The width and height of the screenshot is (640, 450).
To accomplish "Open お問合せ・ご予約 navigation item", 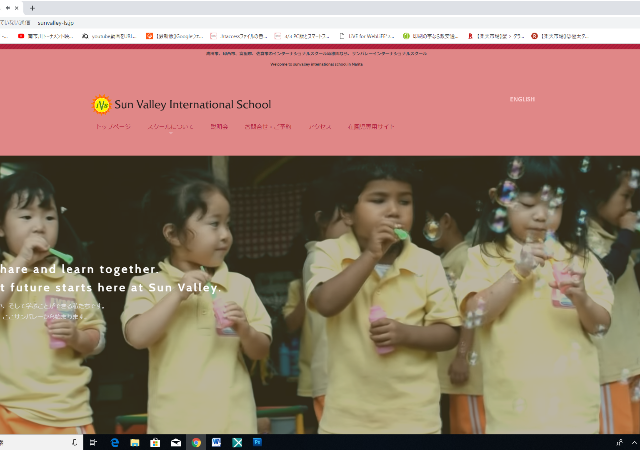I will pyautogui.click(x=268, y=127).
